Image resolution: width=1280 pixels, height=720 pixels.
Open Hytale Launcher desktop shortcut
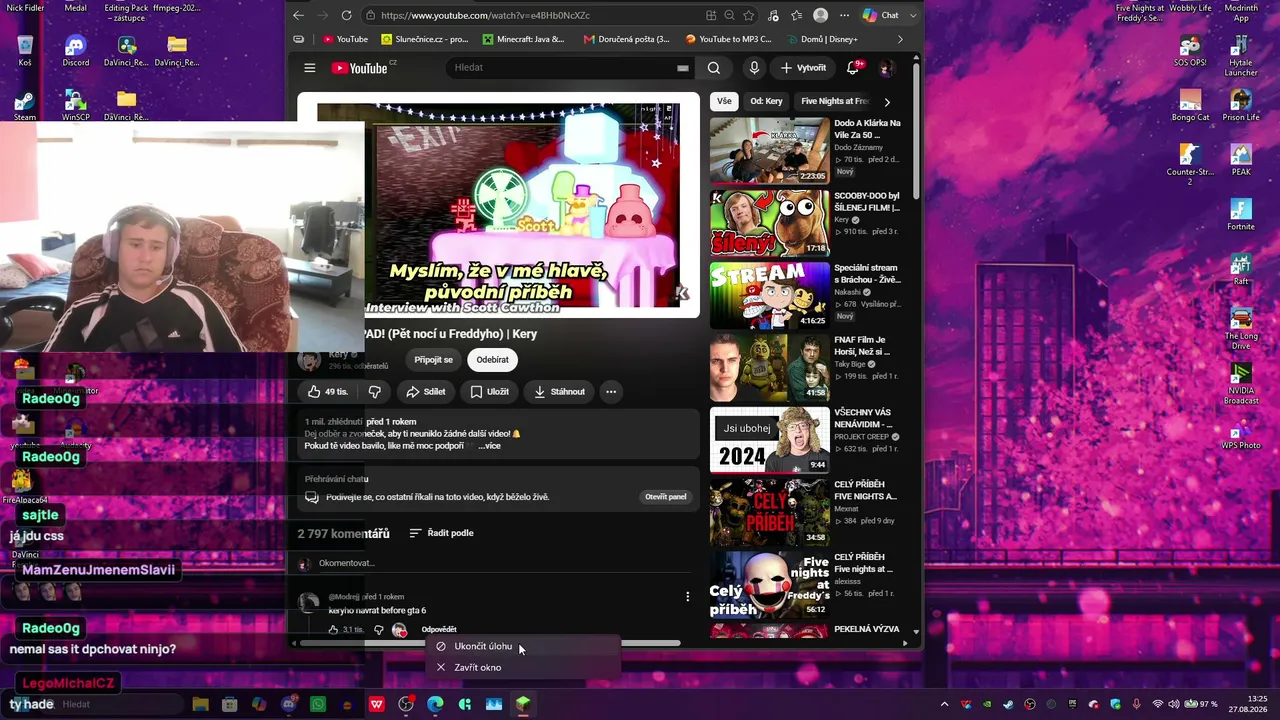pos(1241,57)
